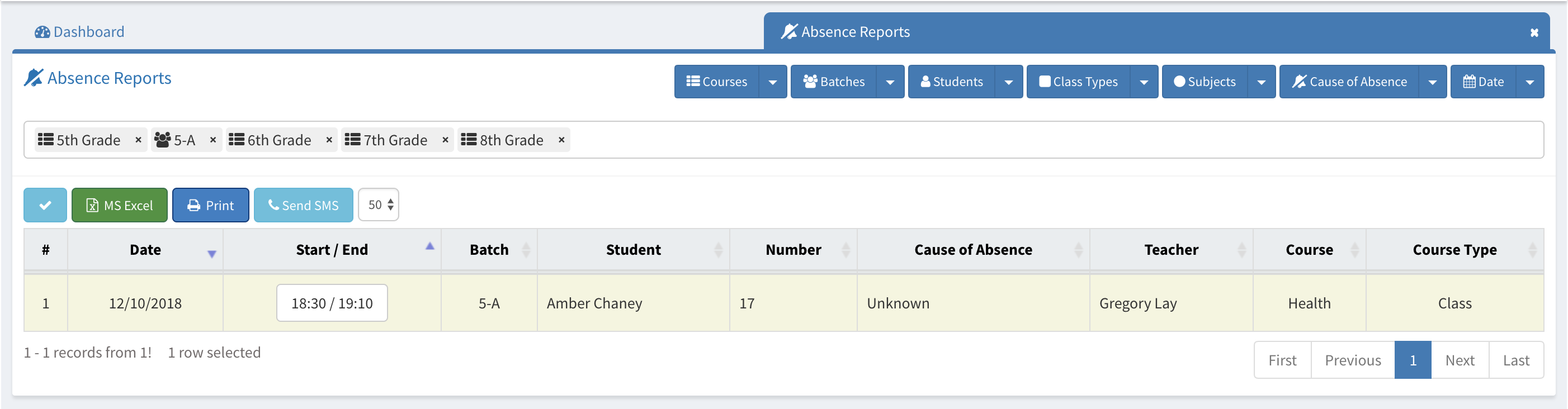Change the 50 rows-per-page selector
Image resolution: width=1568 pixels, height=409 pixels.
379,205
